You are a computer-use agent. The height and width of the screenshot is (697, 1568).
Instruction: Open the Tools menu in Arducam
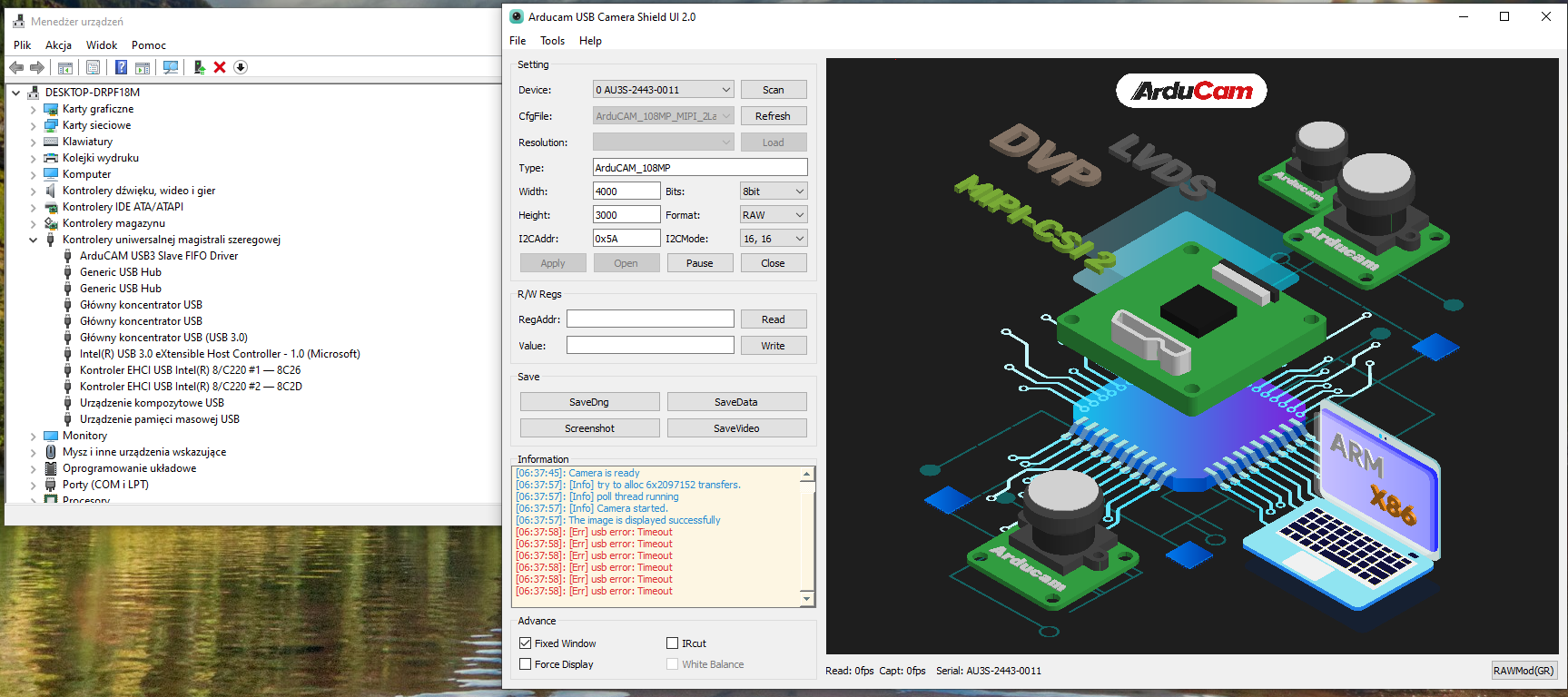[552, 41]
